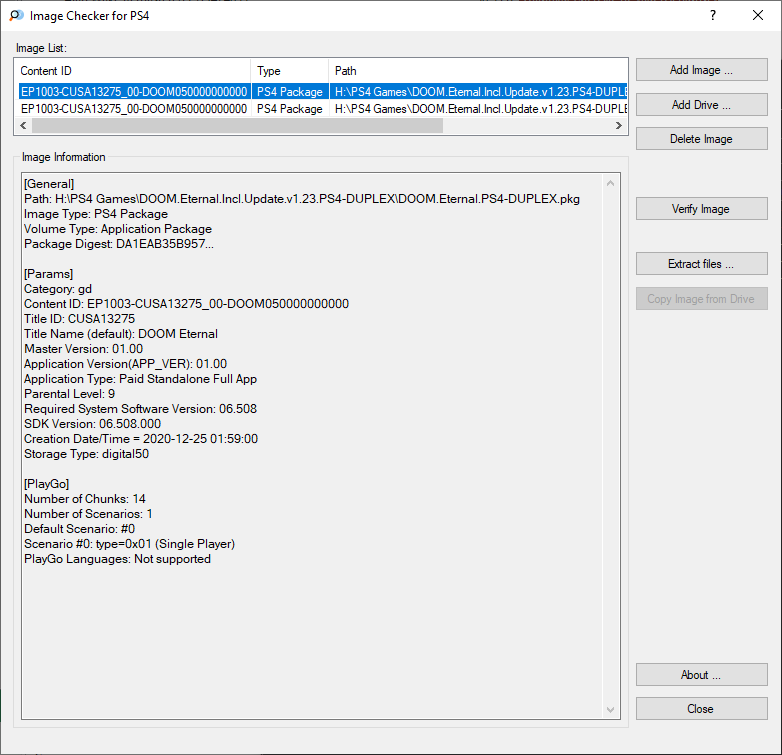This screenshot has height=755, width=782.
Task: Select the second EP1003-CUSA13275 package row
Action: [323, 109]
